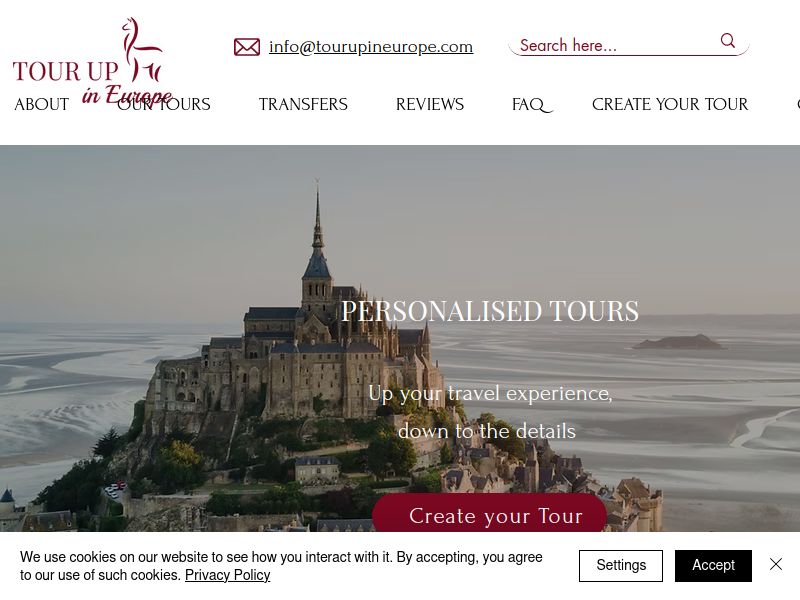Open the REVIEWS menu item

coord(430,104)
